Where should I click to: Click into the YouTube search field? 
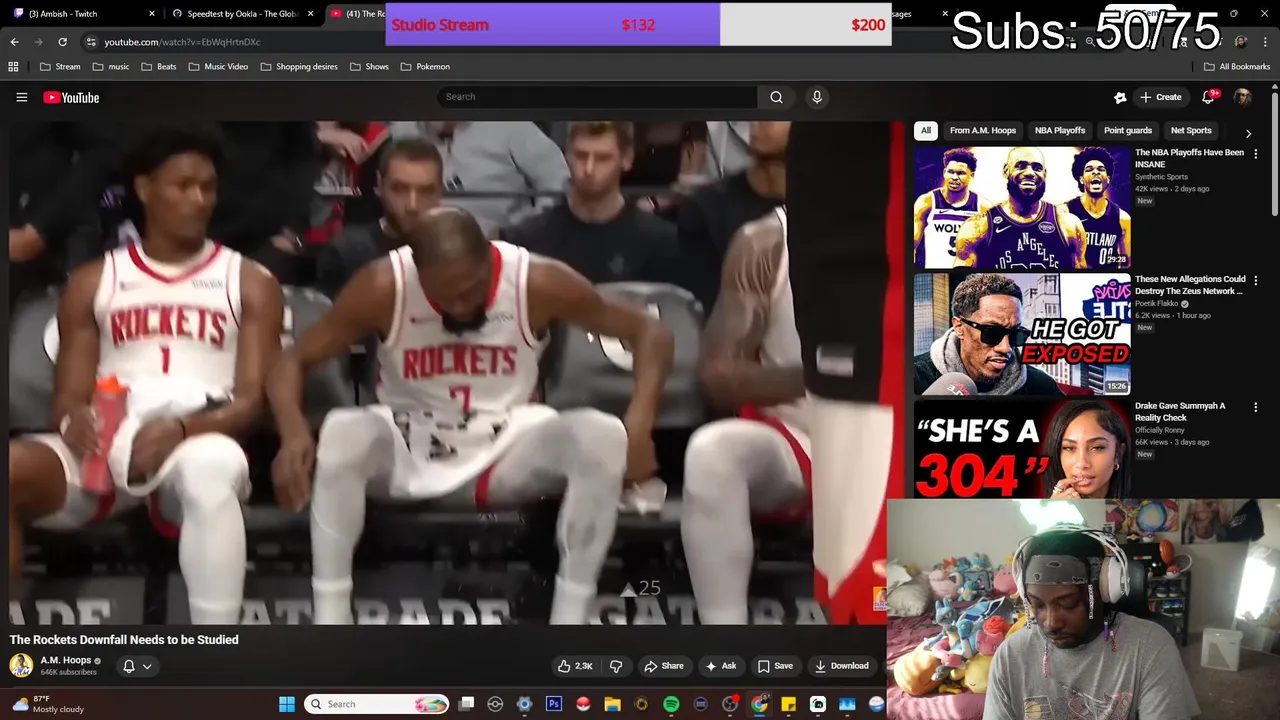point(597,97)
